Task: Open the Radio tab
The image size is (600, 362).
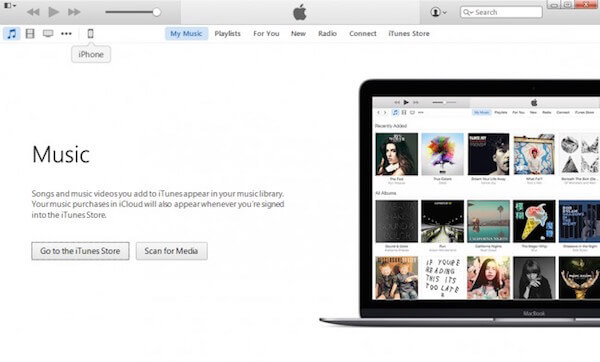Action: (x=328, y=34)
